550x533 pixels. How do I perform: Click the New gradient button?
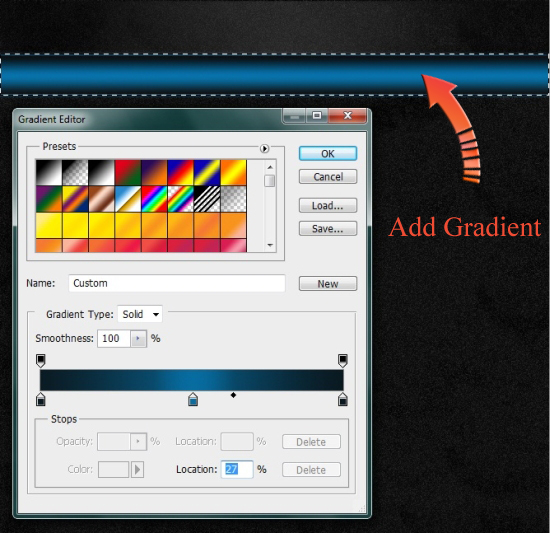[328, 283]
